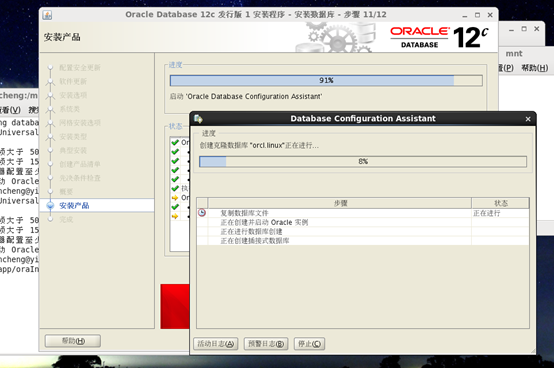This screenshot has width=554, height=368.
Task: Select the 复制数据库文件 row
Action: click(363, 213)
